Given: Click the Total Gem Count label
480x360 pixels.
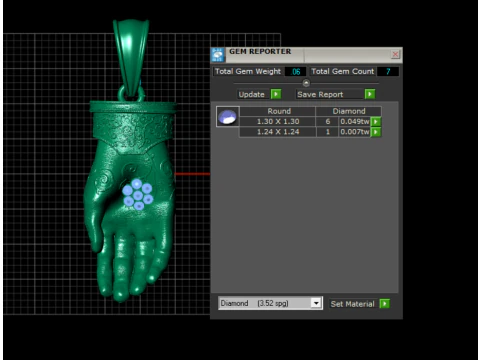Looking at the screenshot, I should click(343, 71).
